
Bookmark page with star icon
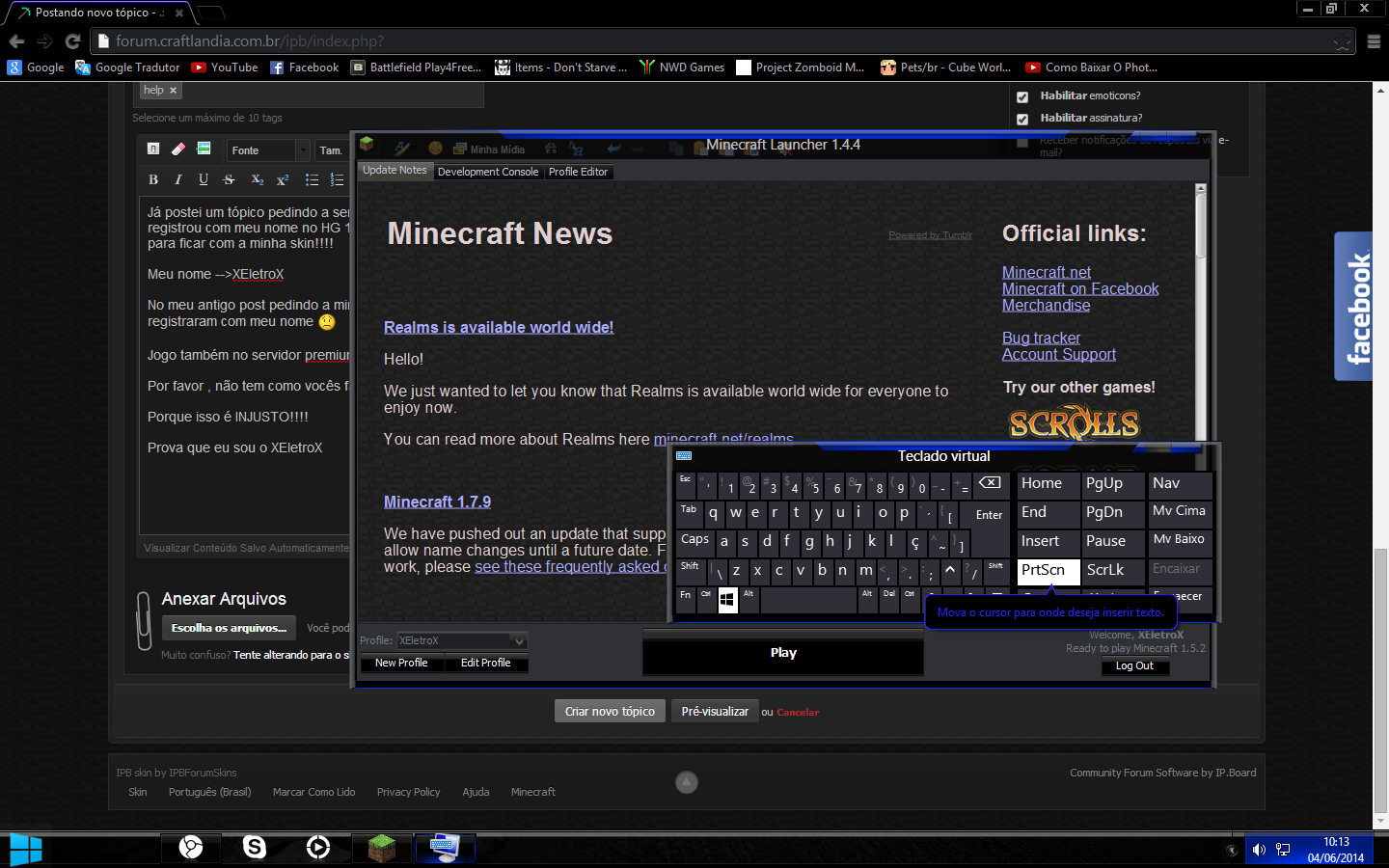coord(1342,41)
